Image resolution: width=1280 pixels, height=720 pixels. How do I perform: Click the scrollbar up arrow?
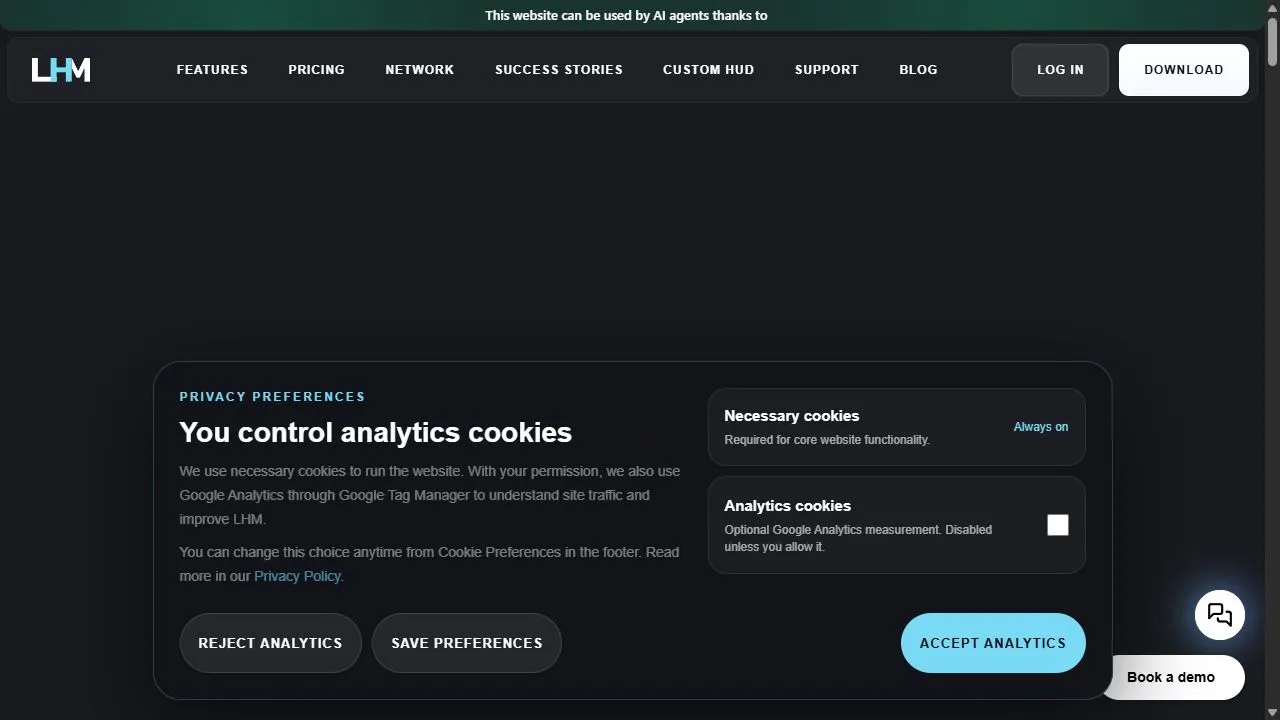click(x=1272, y=8)
